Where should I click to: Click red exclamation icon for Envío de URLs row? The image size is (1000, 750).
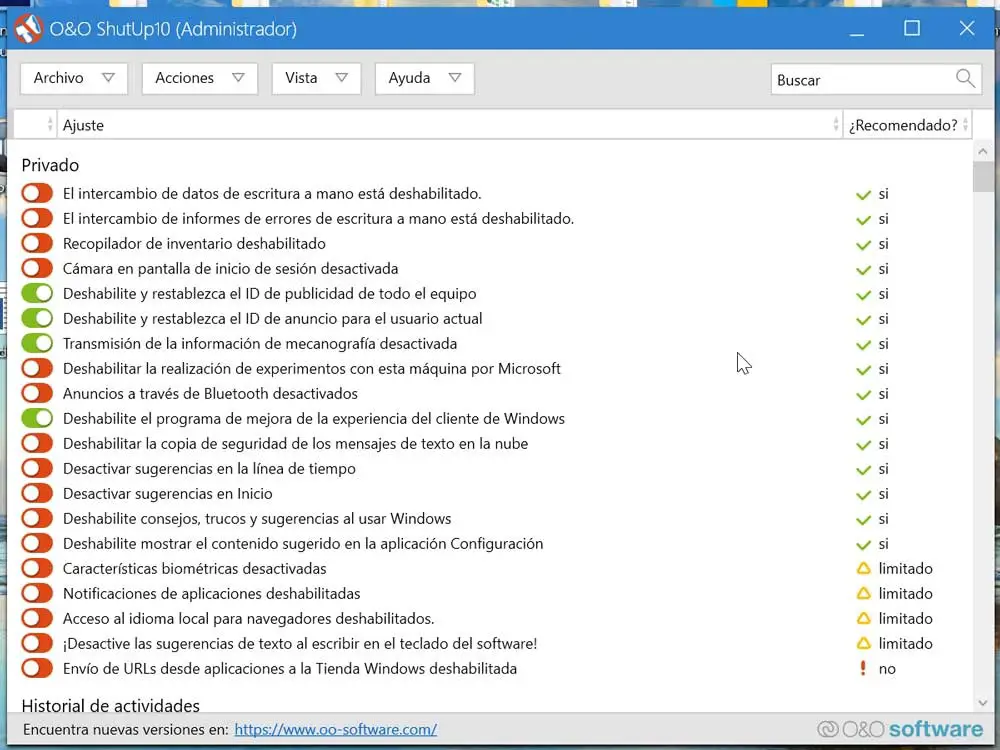coord(864,668)
